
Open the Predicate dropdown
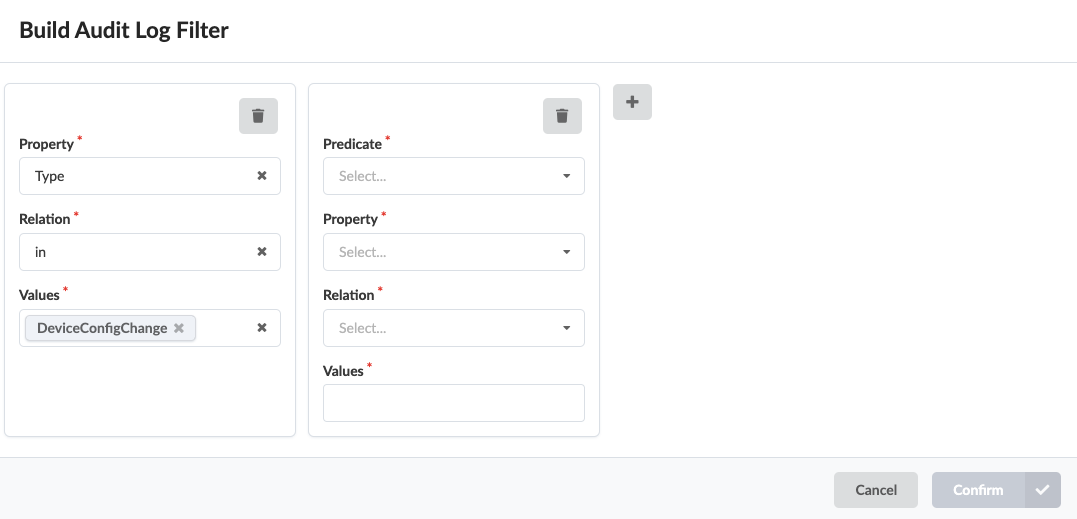click(453, 176)
